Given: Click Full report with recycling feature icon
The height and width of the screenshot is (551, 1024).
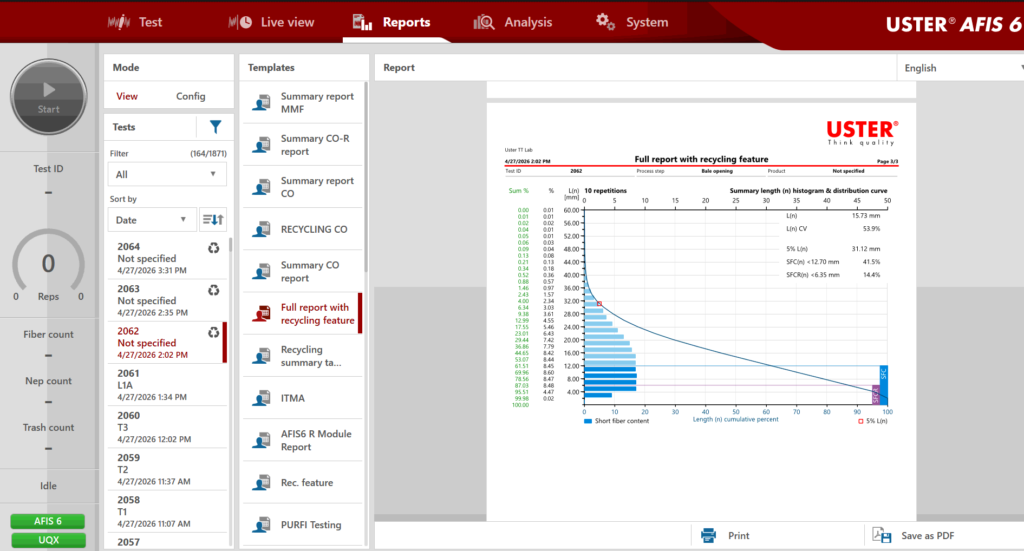Looking at the screenshot, I should point(262,314).
